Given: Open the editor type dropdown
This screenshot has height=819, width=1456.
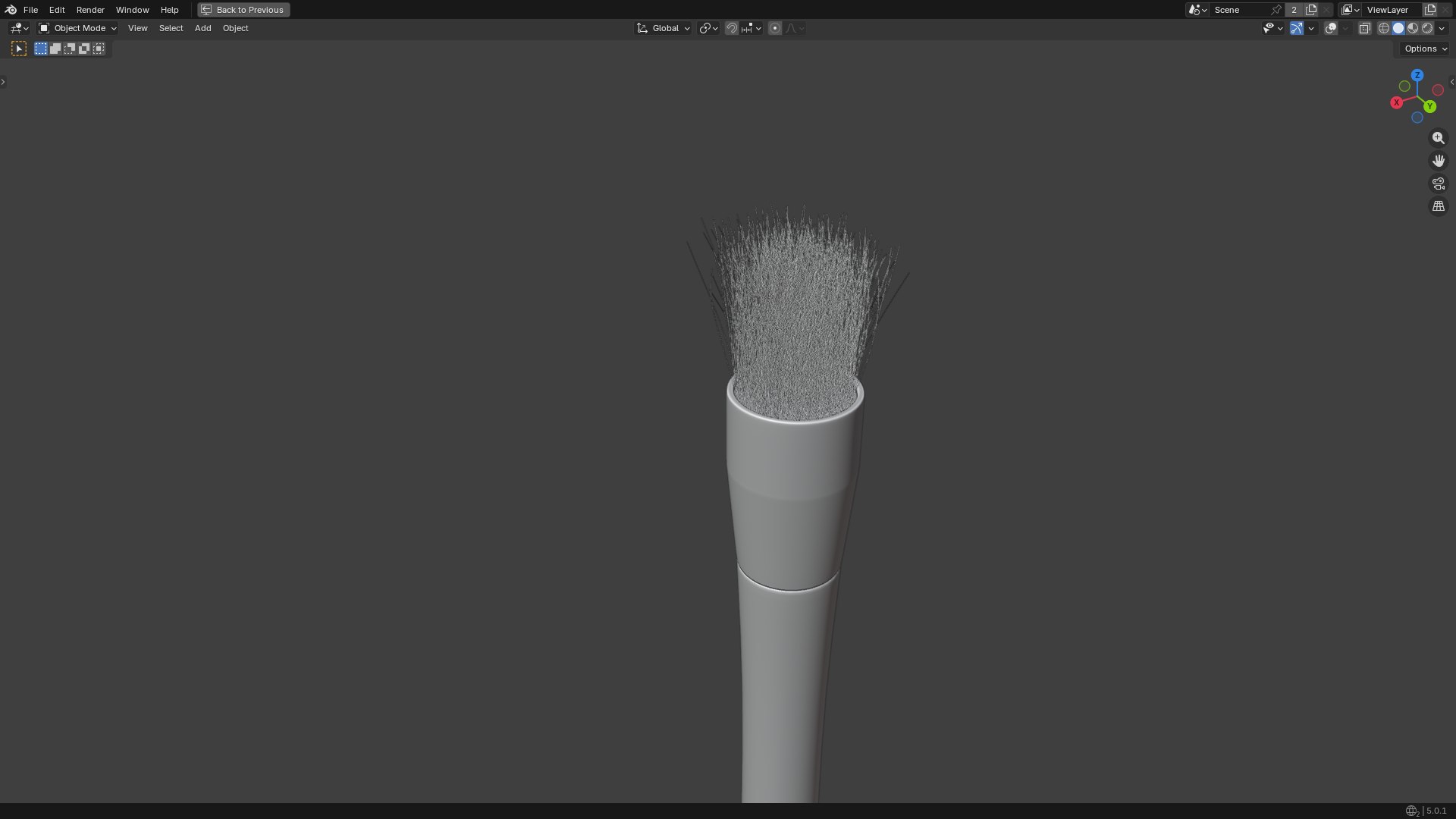Looking at the screenshot, I should click(x=19, y=28).
